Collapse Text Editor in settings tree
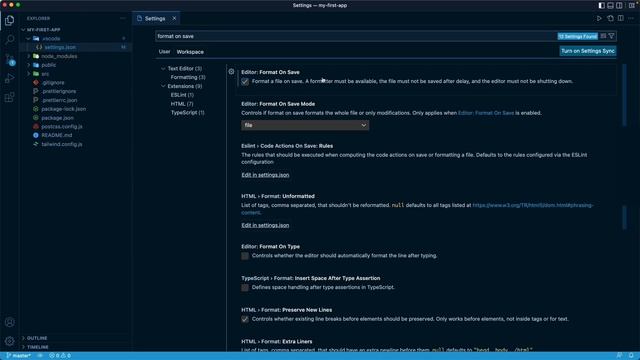Viewport: 640px width, 360px height. click(163, 69)
